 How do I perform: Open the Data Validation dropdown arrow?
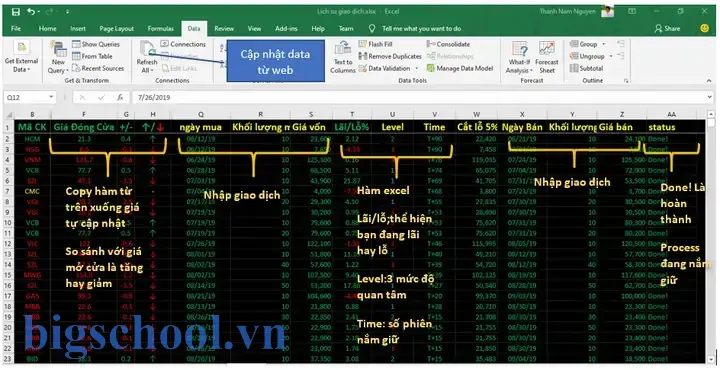416,68
